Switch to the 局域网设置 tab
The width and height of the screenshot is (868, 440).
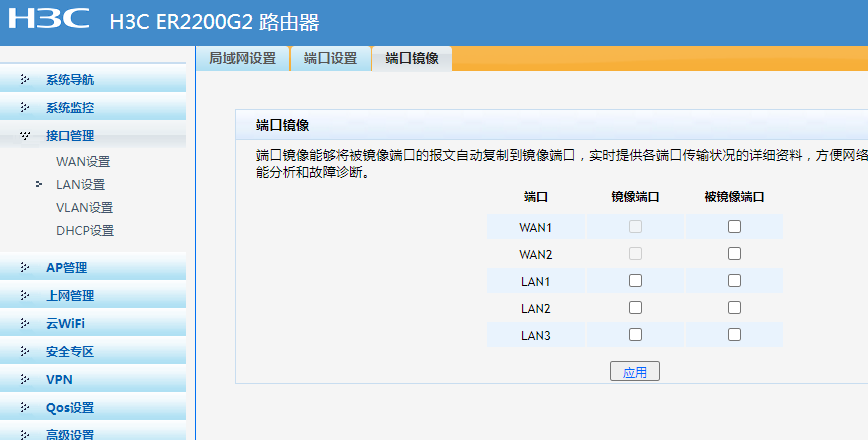(x=242, y=59)
